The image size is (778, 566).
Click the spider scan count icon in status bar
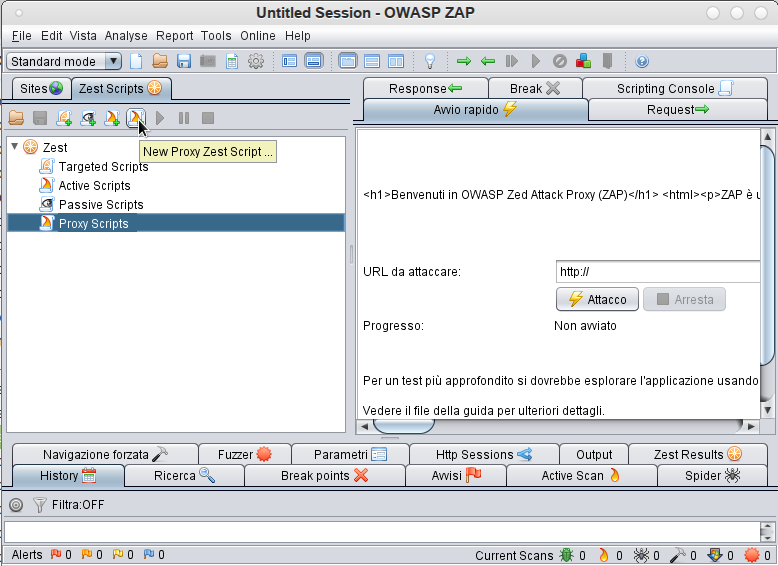[x=641, y=555]
